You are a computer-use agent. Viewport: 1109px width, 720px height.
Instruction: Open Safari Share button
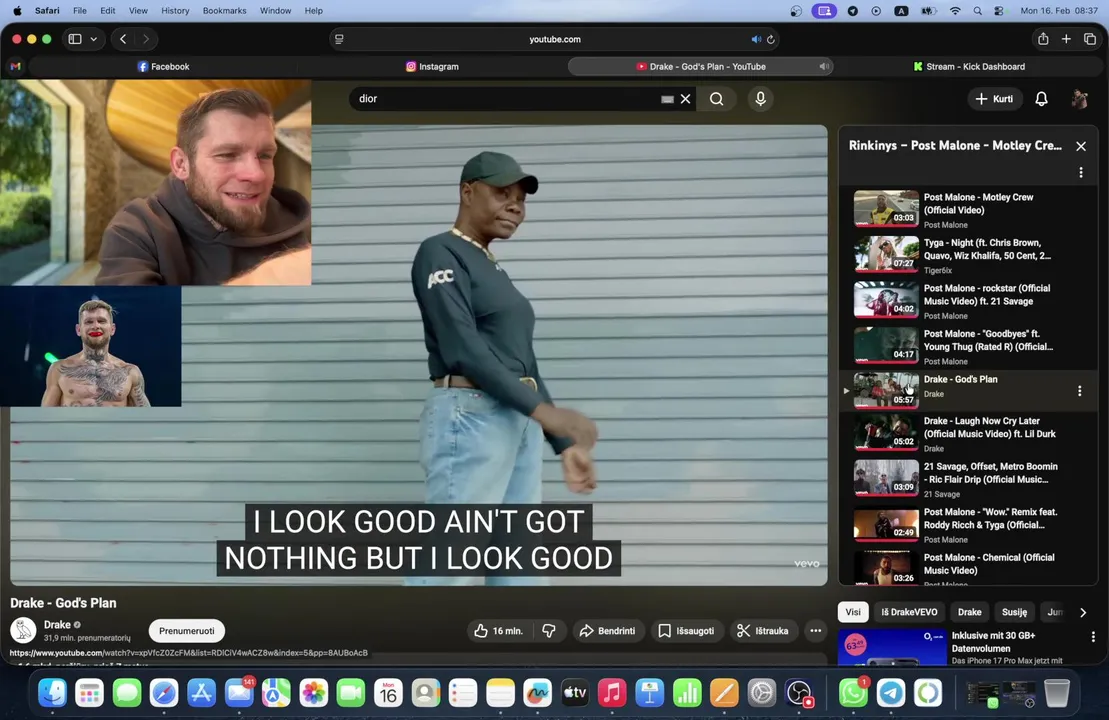point(1043,40)
